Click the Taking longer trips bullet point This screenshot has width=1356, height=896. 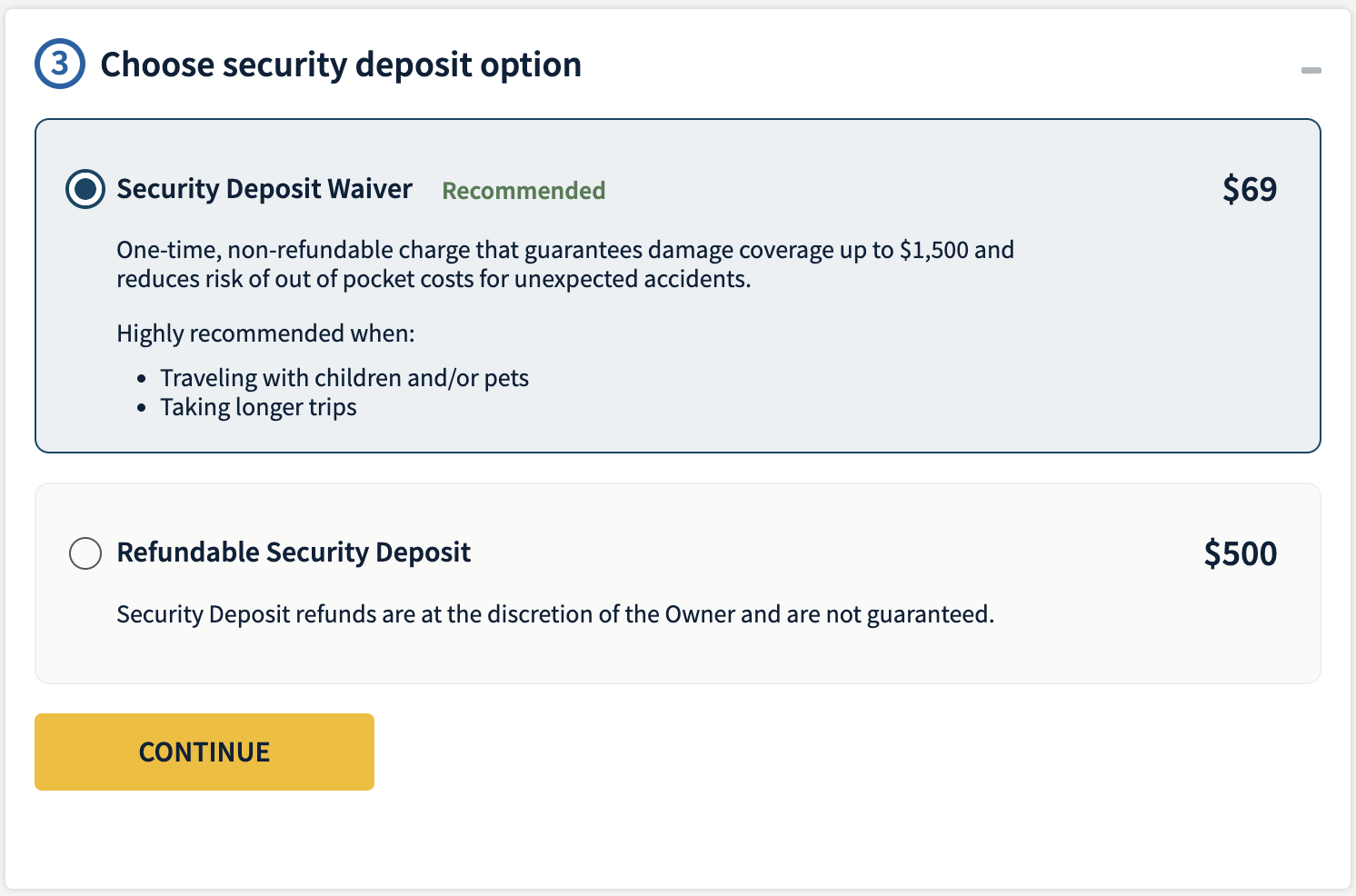coord(258,407)
